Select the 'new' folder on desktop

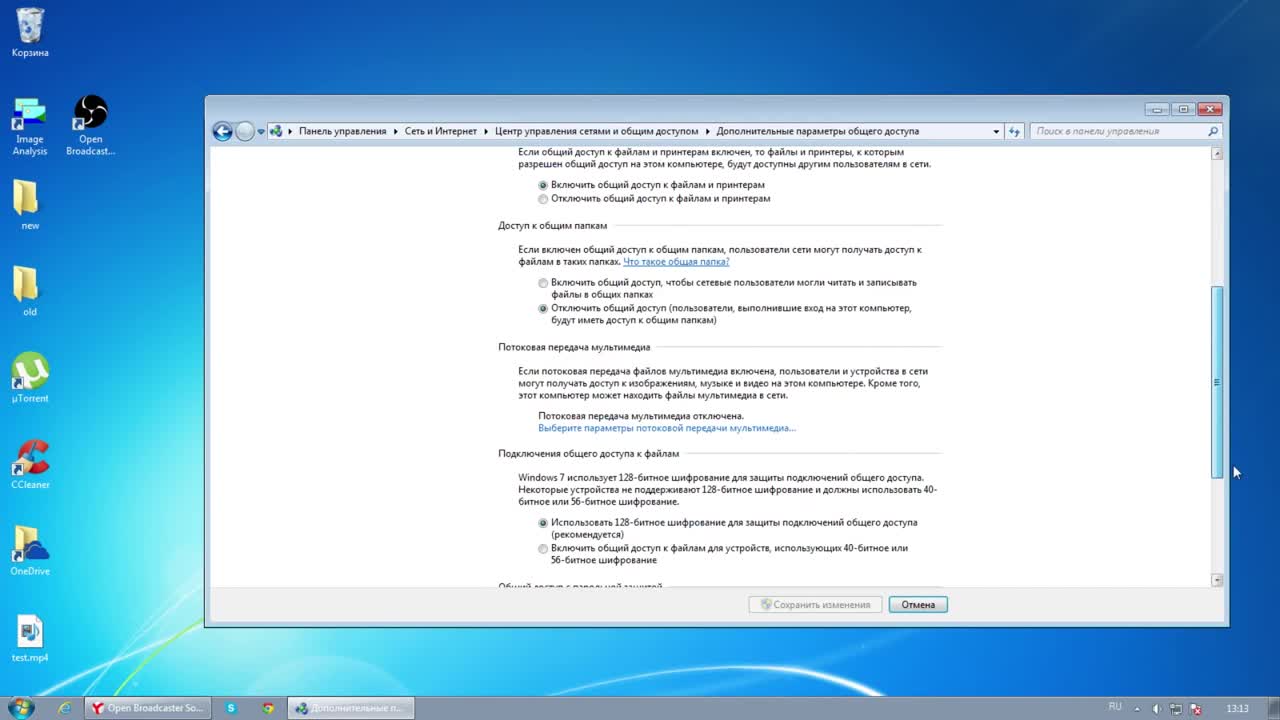tap(30, 205)
